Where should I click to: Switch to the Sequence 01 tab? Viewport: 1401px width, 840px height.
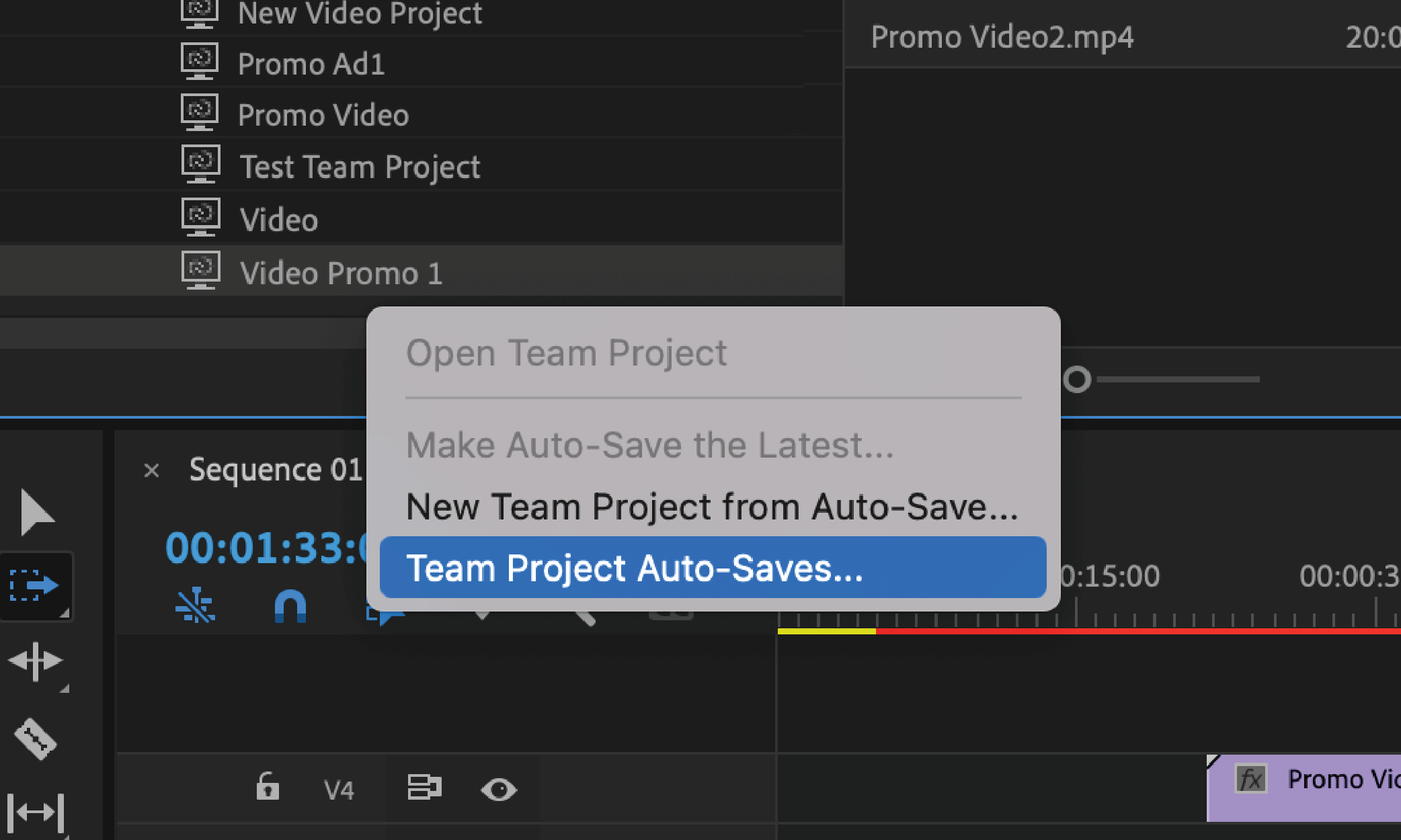(x=276, y=469)
